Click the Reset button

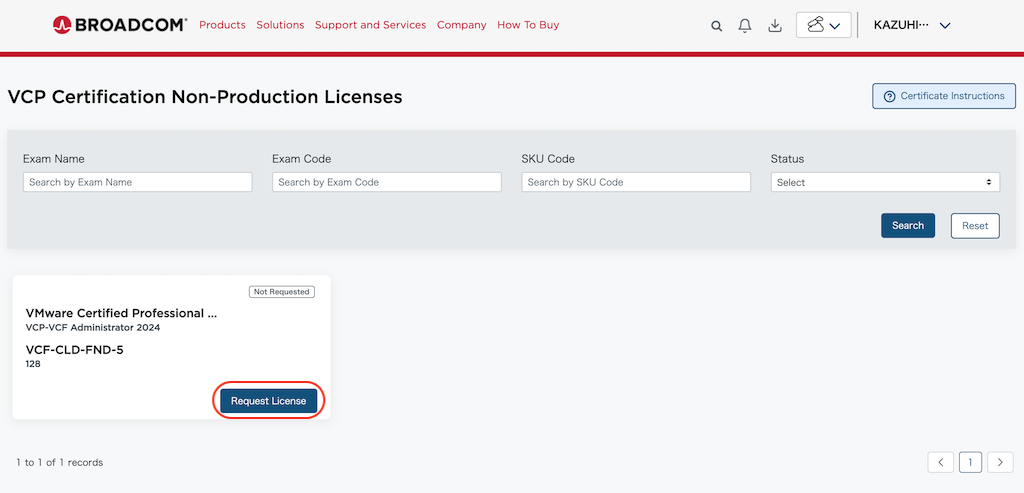(x=975, y=225)
